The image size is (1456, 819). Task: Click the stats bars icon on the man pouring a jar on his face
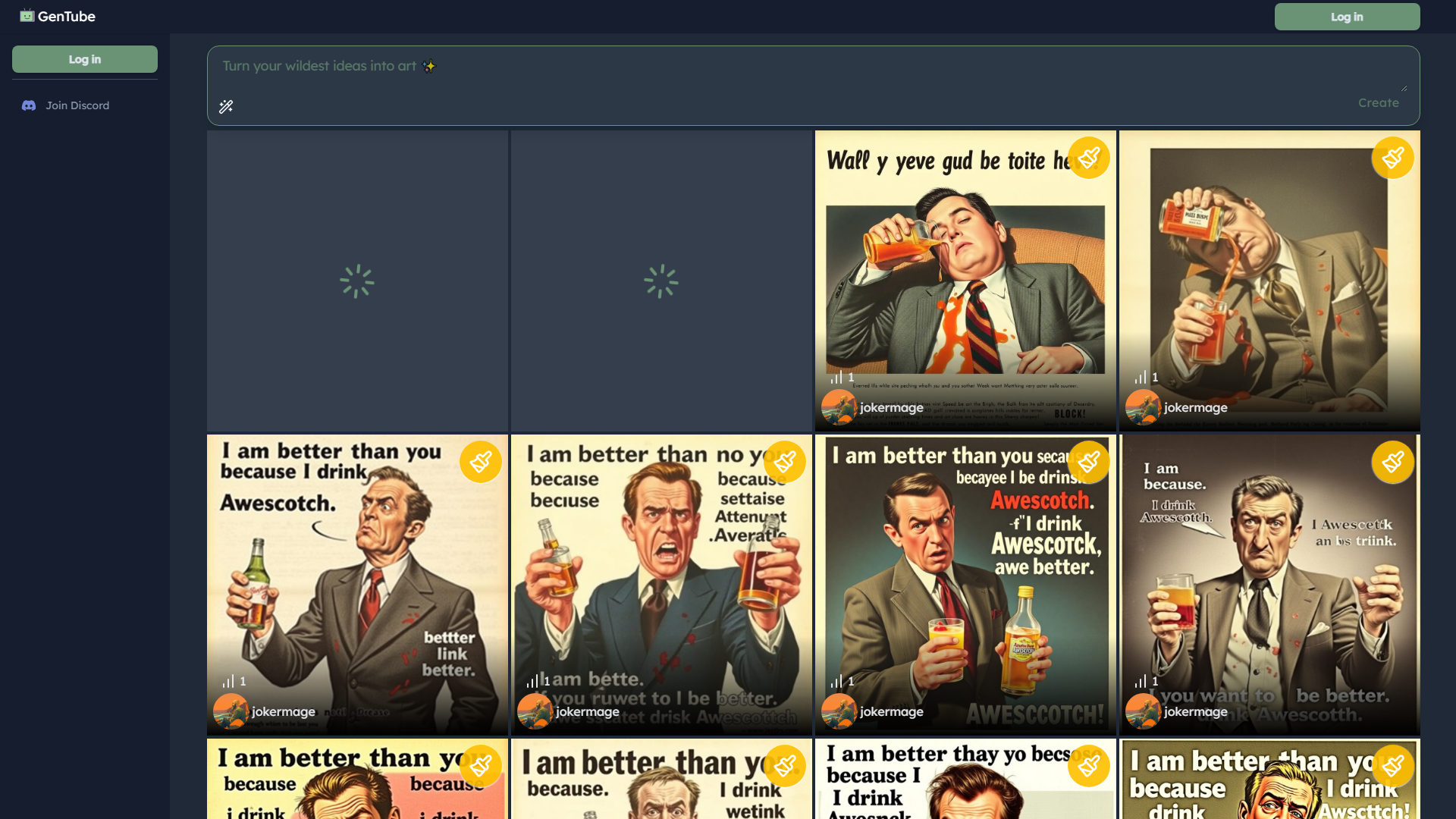click(1141, 377)
